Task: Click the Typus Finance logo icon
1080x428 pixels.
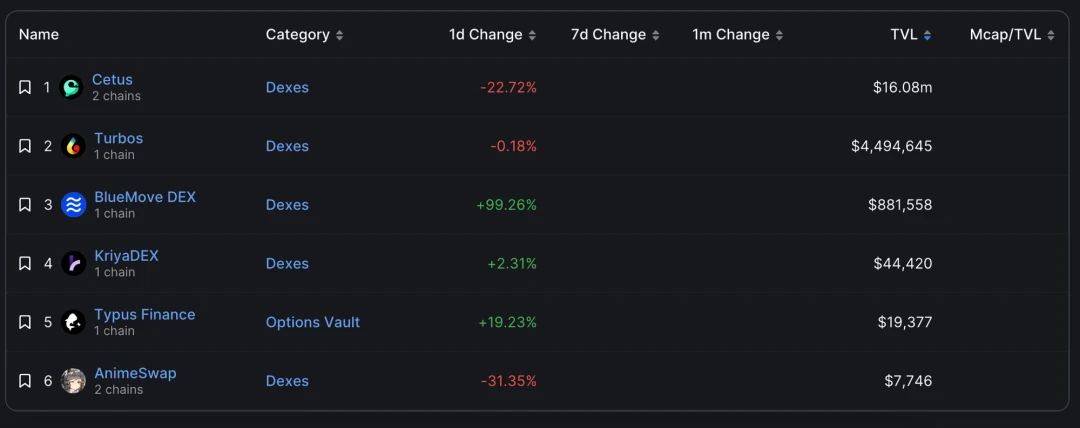Action: click(x=73, y=322)
